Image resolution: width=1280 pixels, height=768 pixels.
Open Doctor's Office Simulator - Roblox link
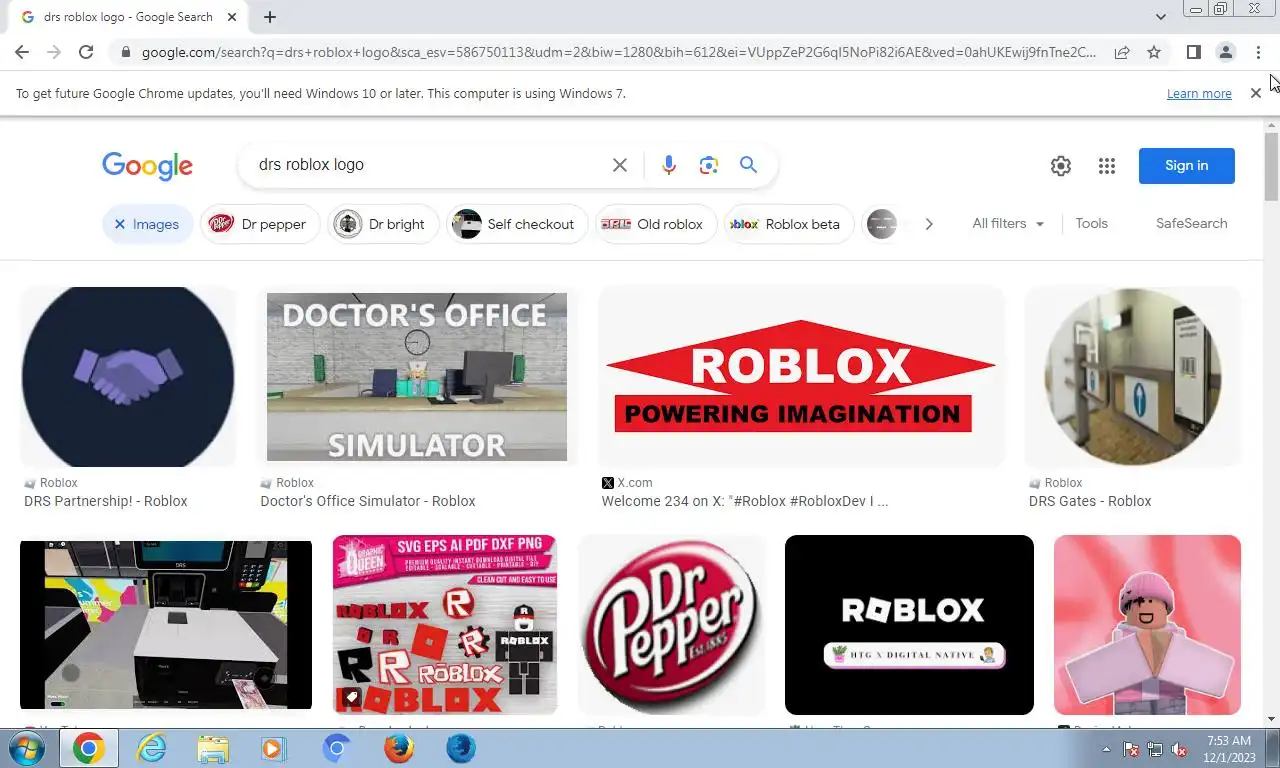[368, 501]
